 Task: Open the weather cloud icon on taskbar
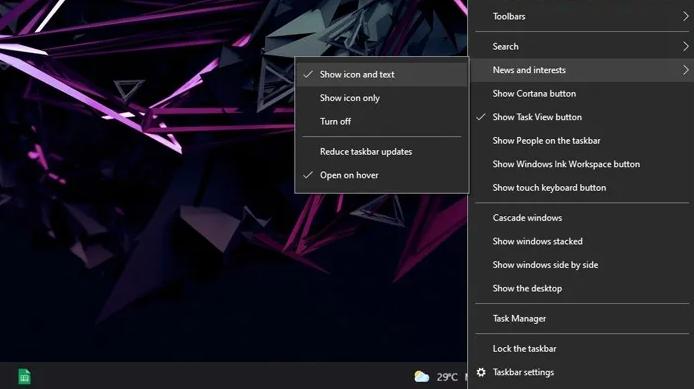pyautogui.click(x=421, y=377)
